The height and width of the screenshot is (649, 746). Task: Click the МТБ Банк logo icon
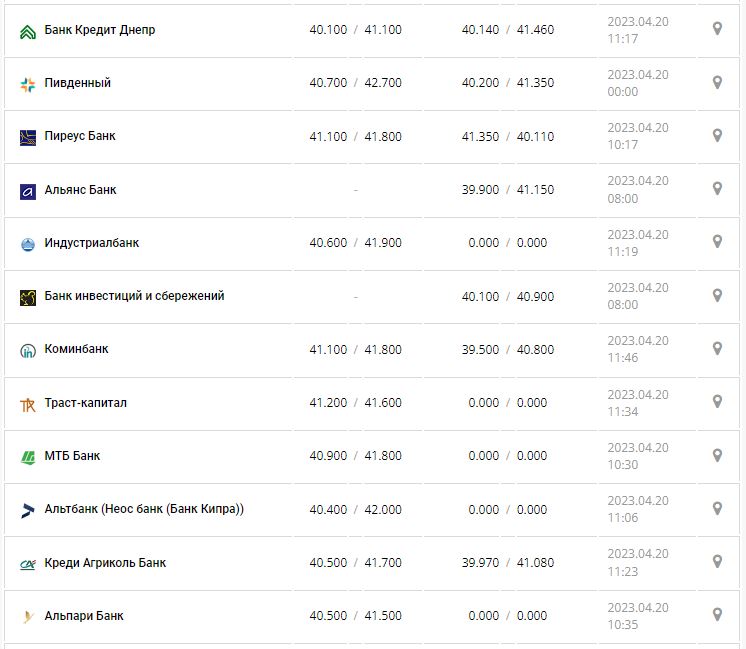28,457
